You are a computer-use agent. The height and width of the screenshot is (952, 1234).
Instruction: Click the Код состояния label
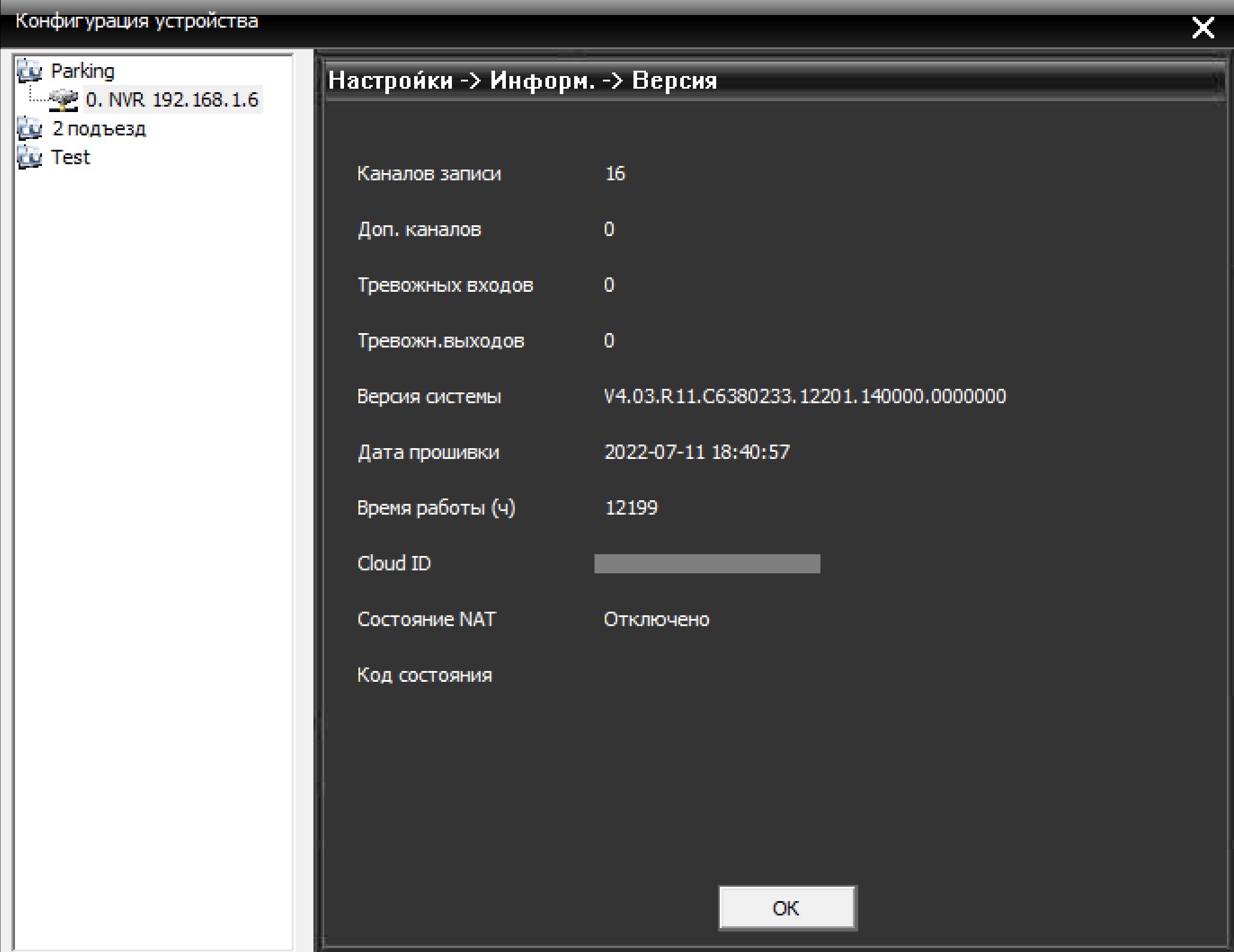[424, 675]
